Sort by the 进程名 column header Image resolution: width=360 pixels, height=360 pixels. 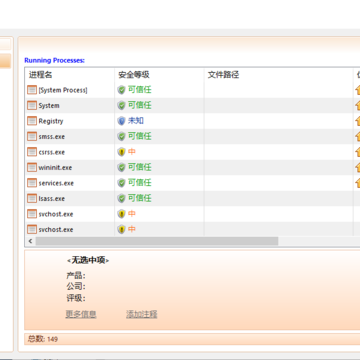pyautogui.click(x=70, y=75)
